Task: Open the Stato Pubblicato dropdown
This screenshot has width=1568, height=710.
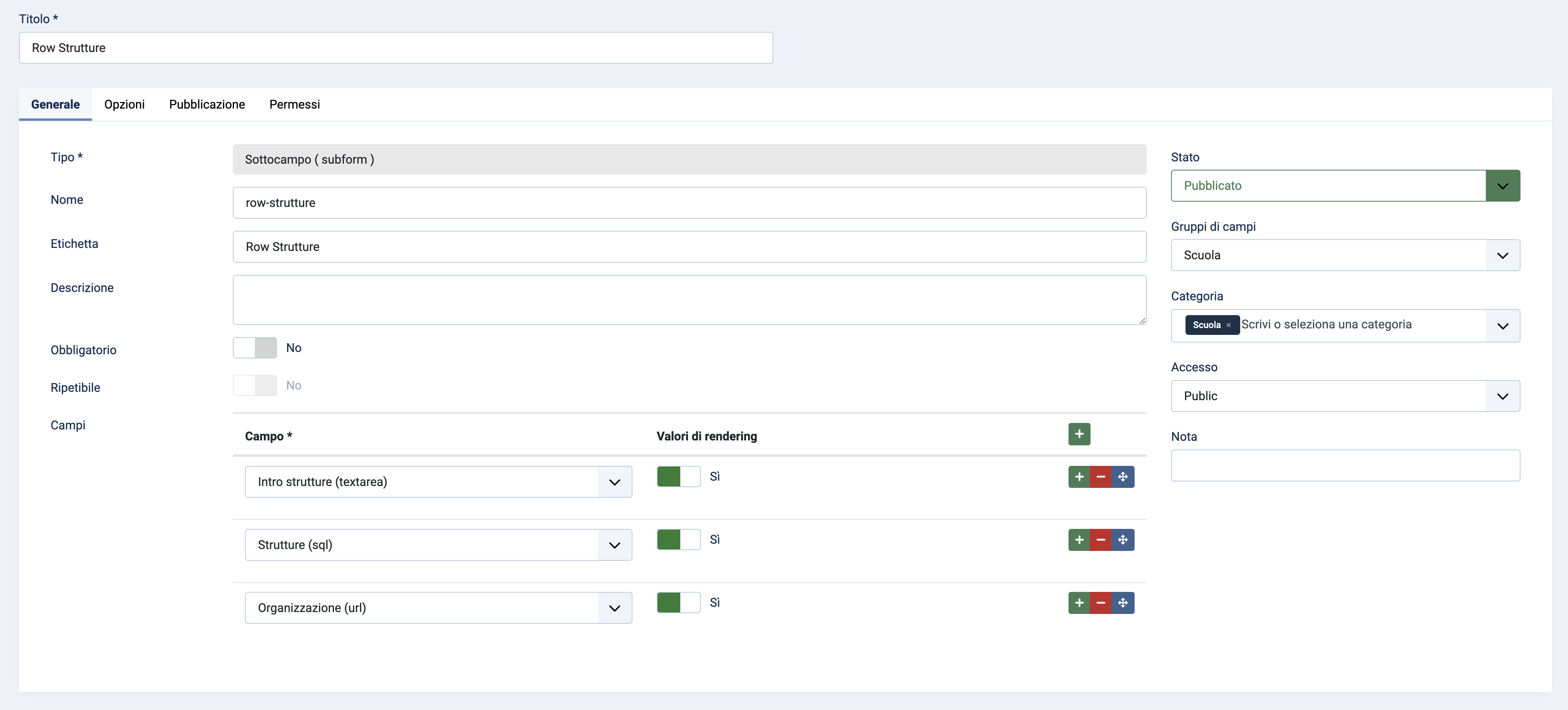Action: point(1345,186)
